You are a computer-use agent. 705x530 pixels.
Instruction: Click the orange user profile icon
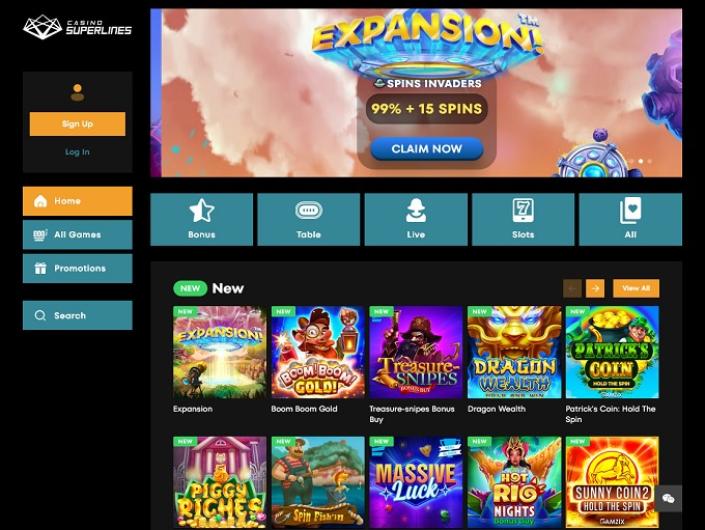(77, 92)
